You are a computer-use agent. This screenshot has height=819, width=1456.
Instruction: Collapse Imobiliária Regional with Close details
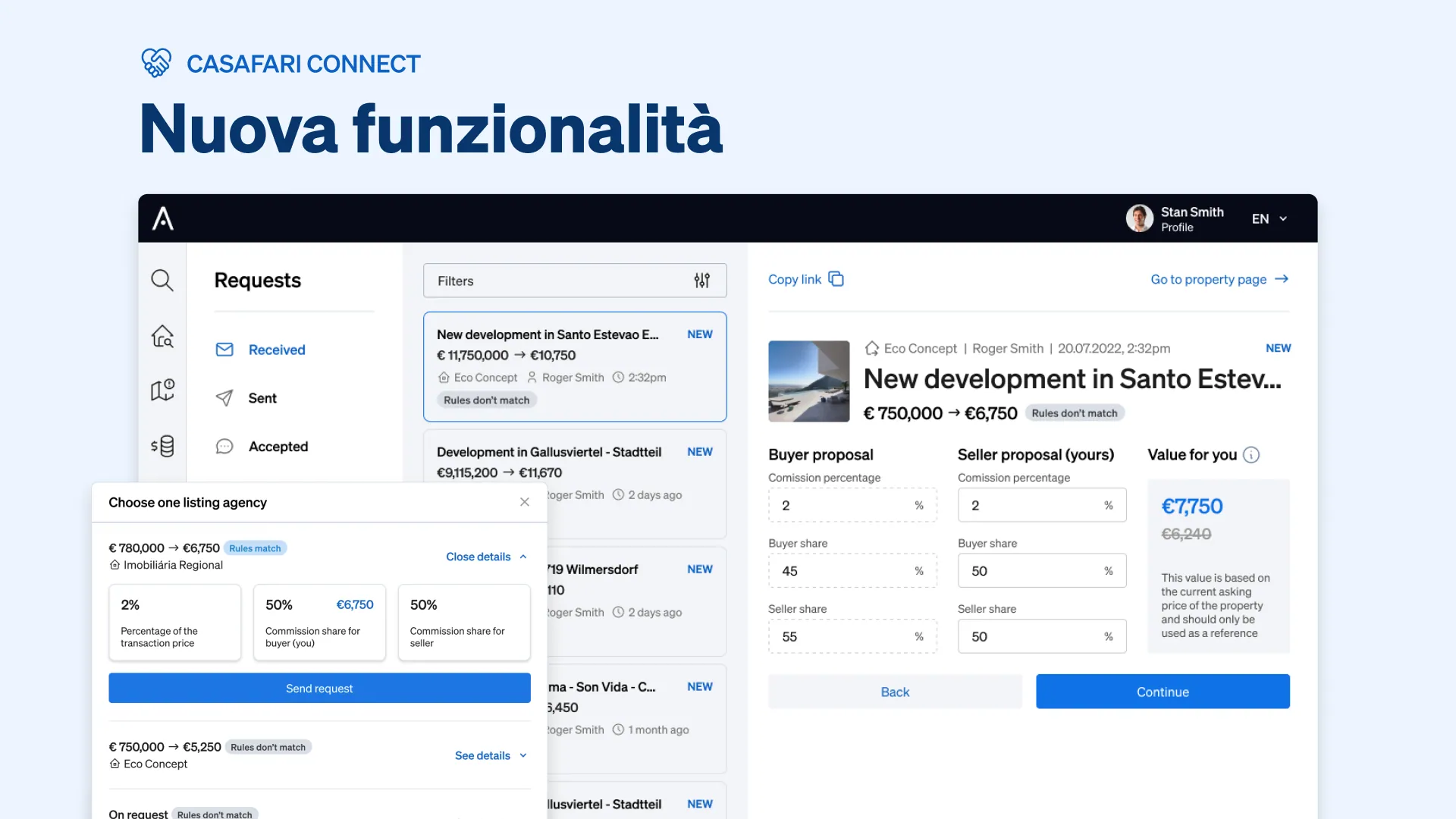487,557
